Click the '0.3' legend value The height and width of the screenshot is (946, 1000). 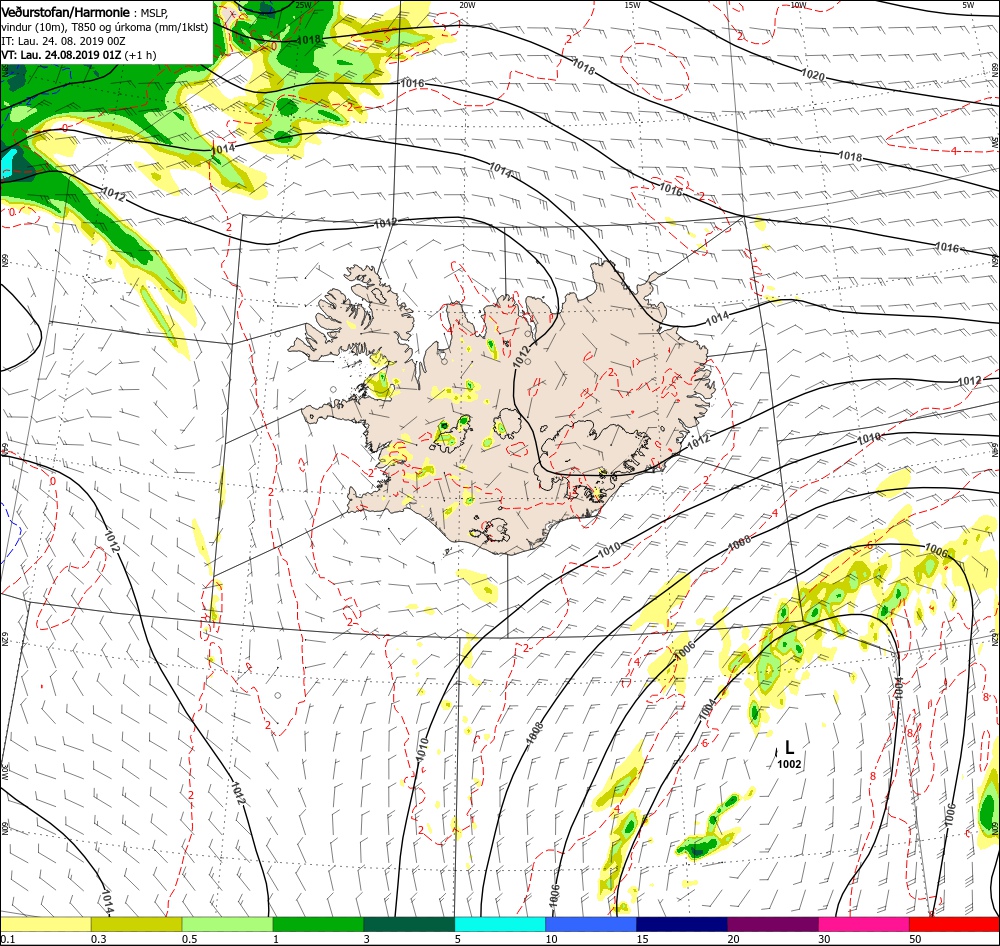(x=99, y=939)
